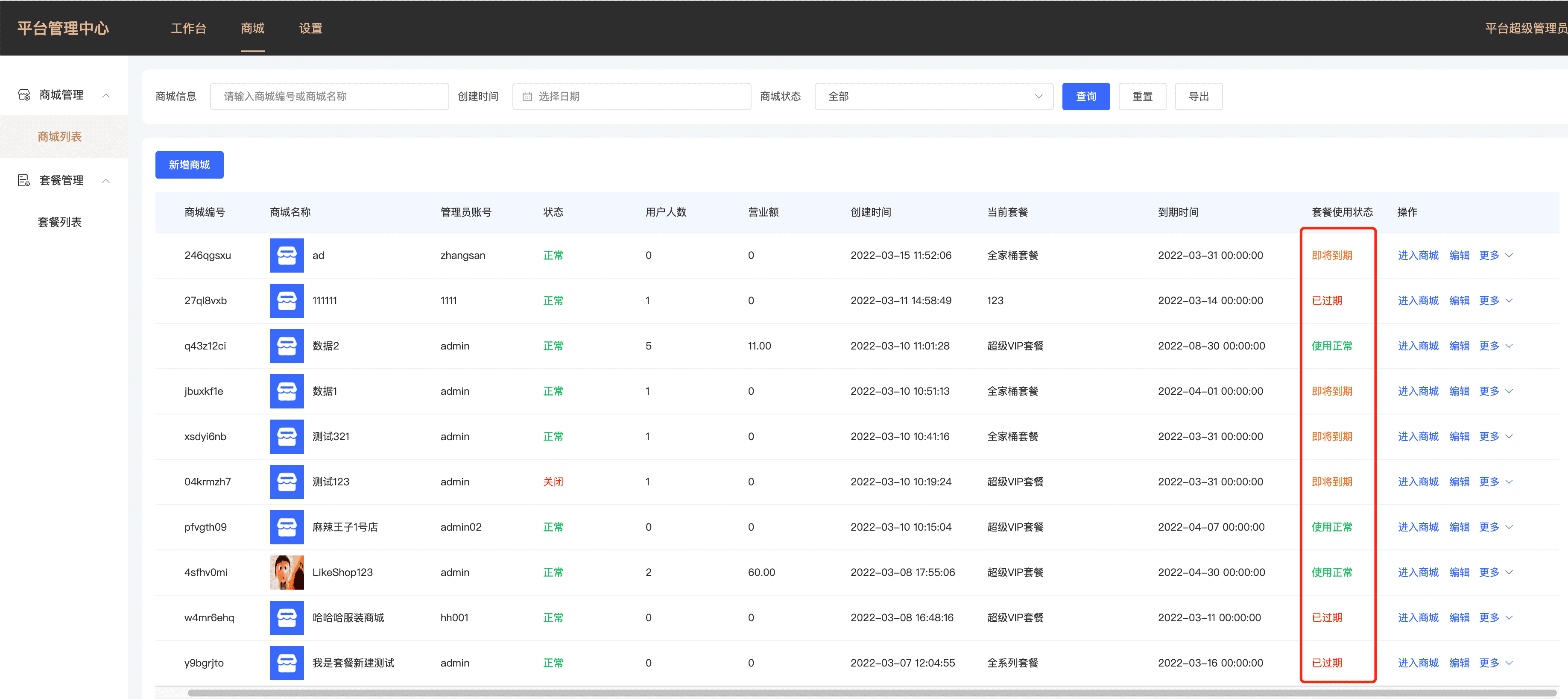This screenshot has width=1568, height=699.
Task: Click 进入商城 for store ad
Action: [1418, 255]
